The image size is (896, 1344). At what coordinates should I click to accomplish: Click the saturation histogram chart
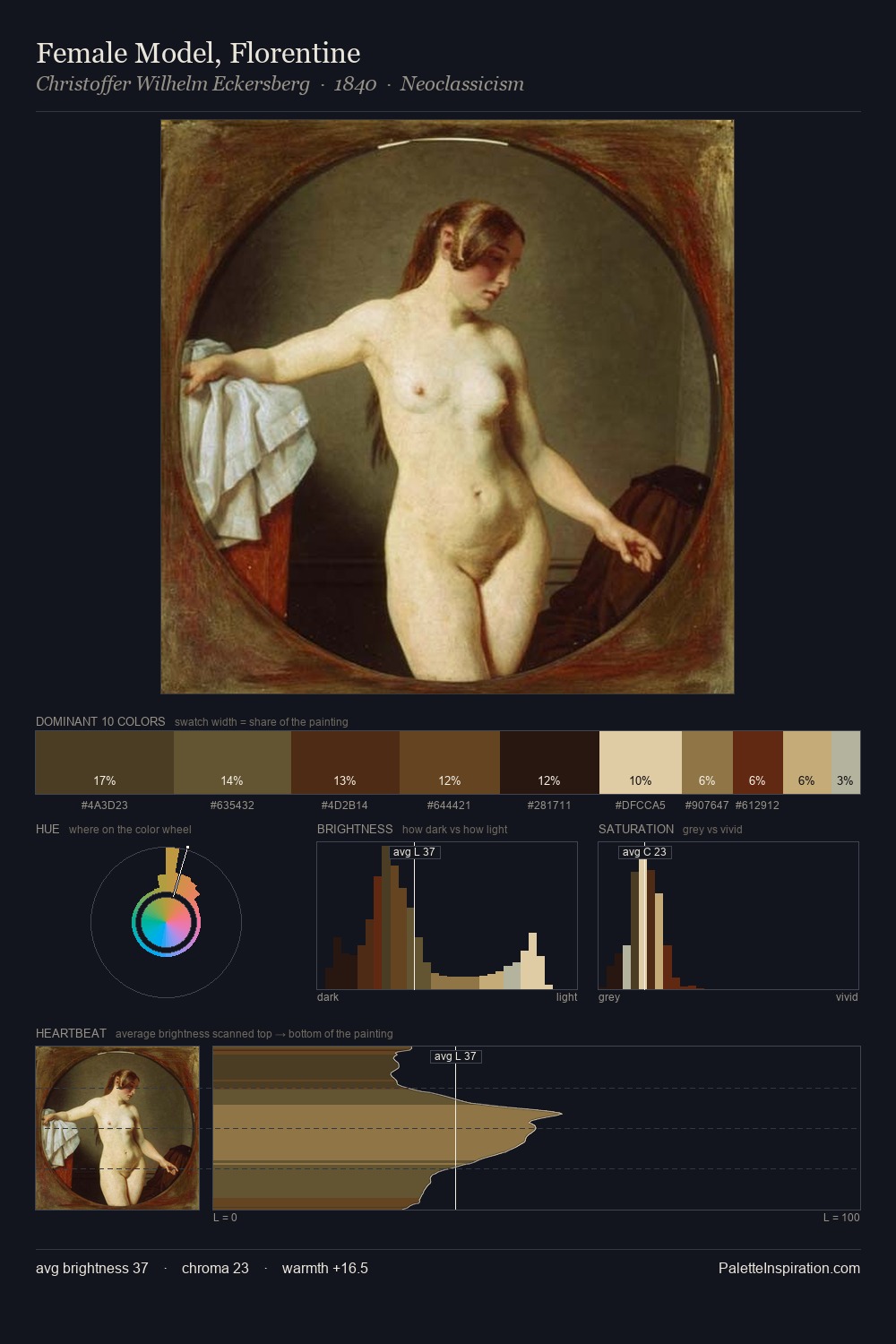point(728,916)
